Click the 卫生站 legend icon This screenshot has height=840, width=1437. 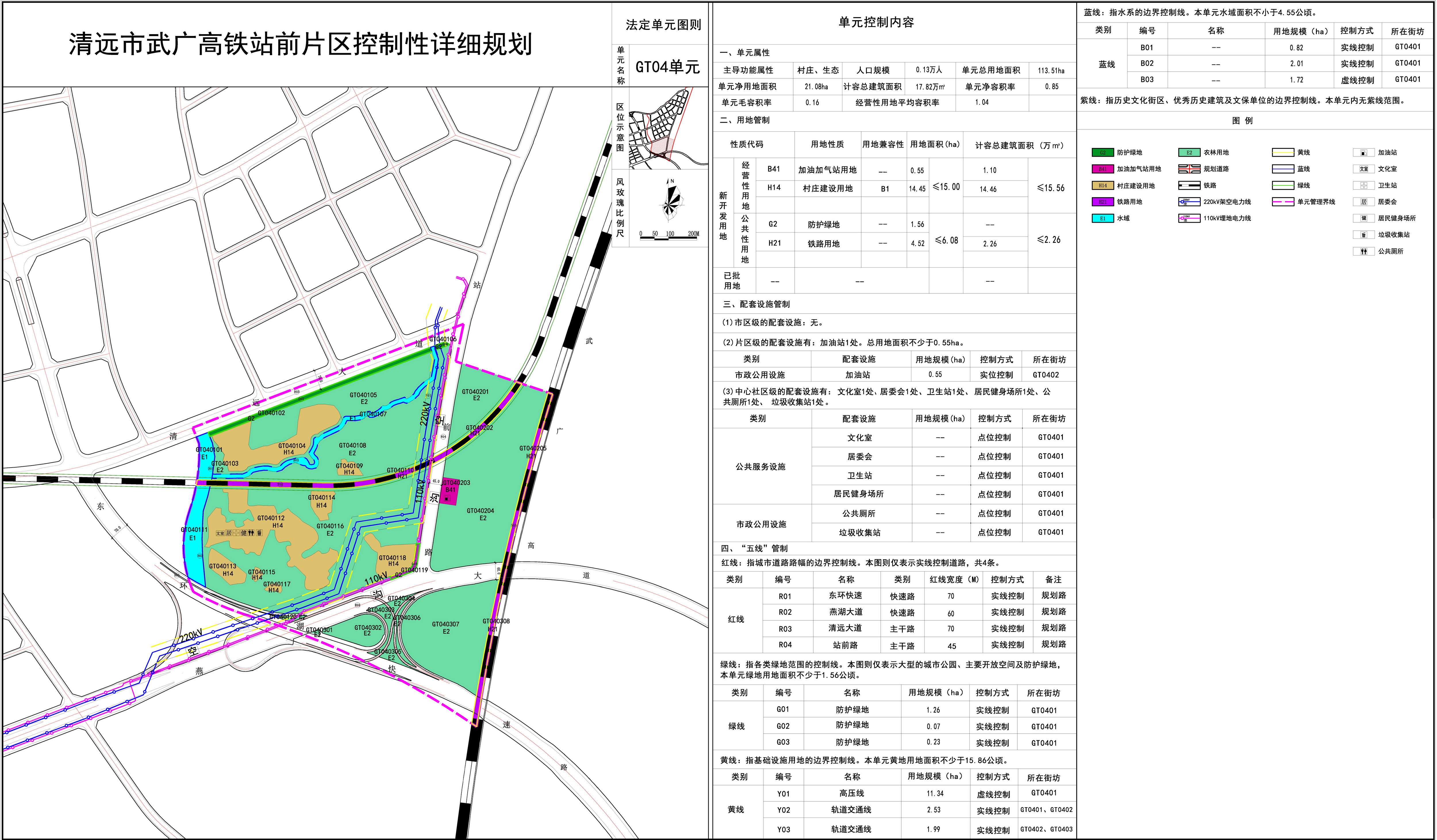click(1363, 185)
